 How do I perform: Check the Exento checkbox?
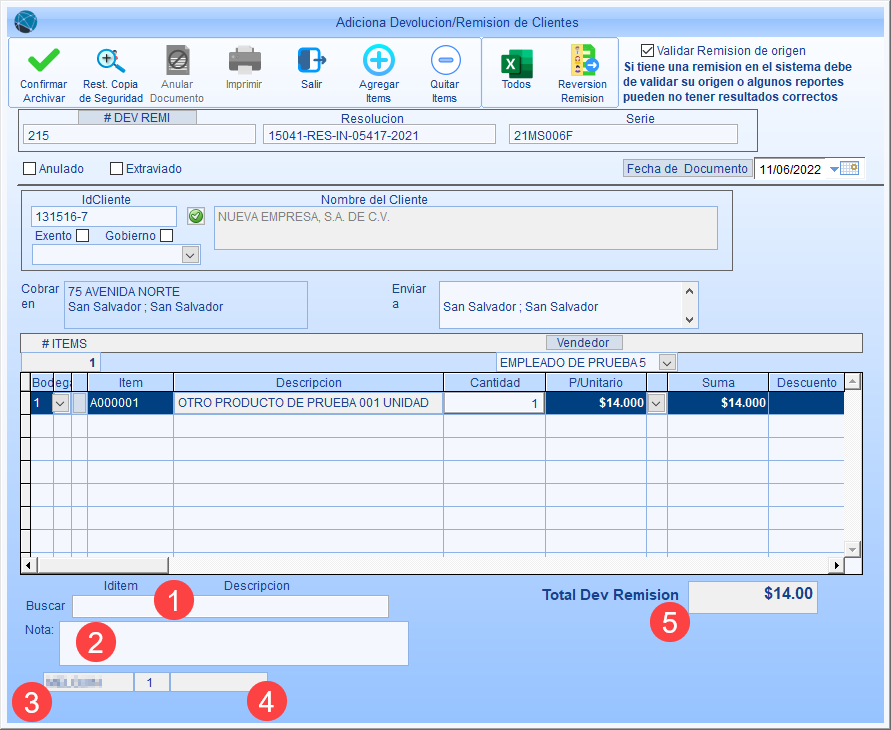tap(83, 236)
